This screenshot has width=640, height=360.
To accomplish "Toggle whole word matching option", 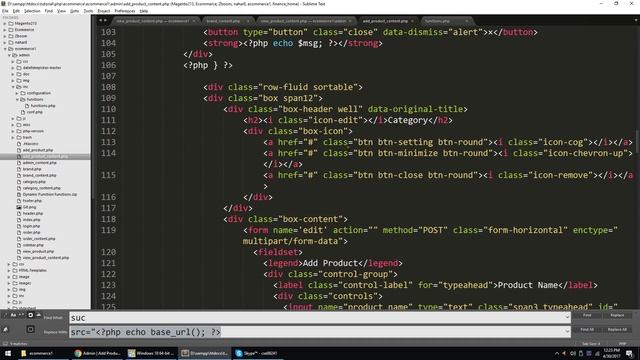I will (x=22, y=315).
